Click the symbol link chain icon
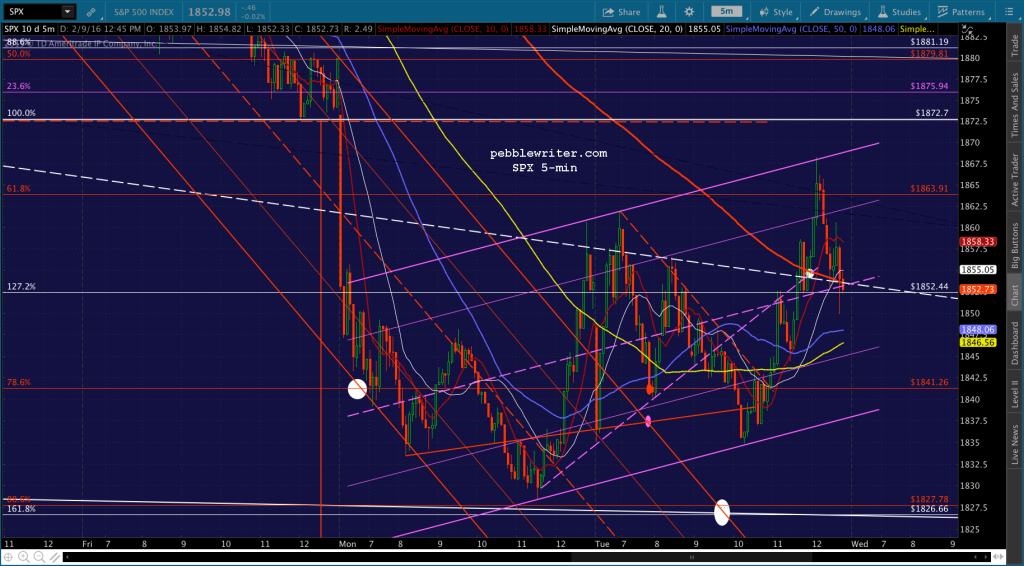This screenshot has height=566, width=1024. pyautogui.click(x=91, y=12)
